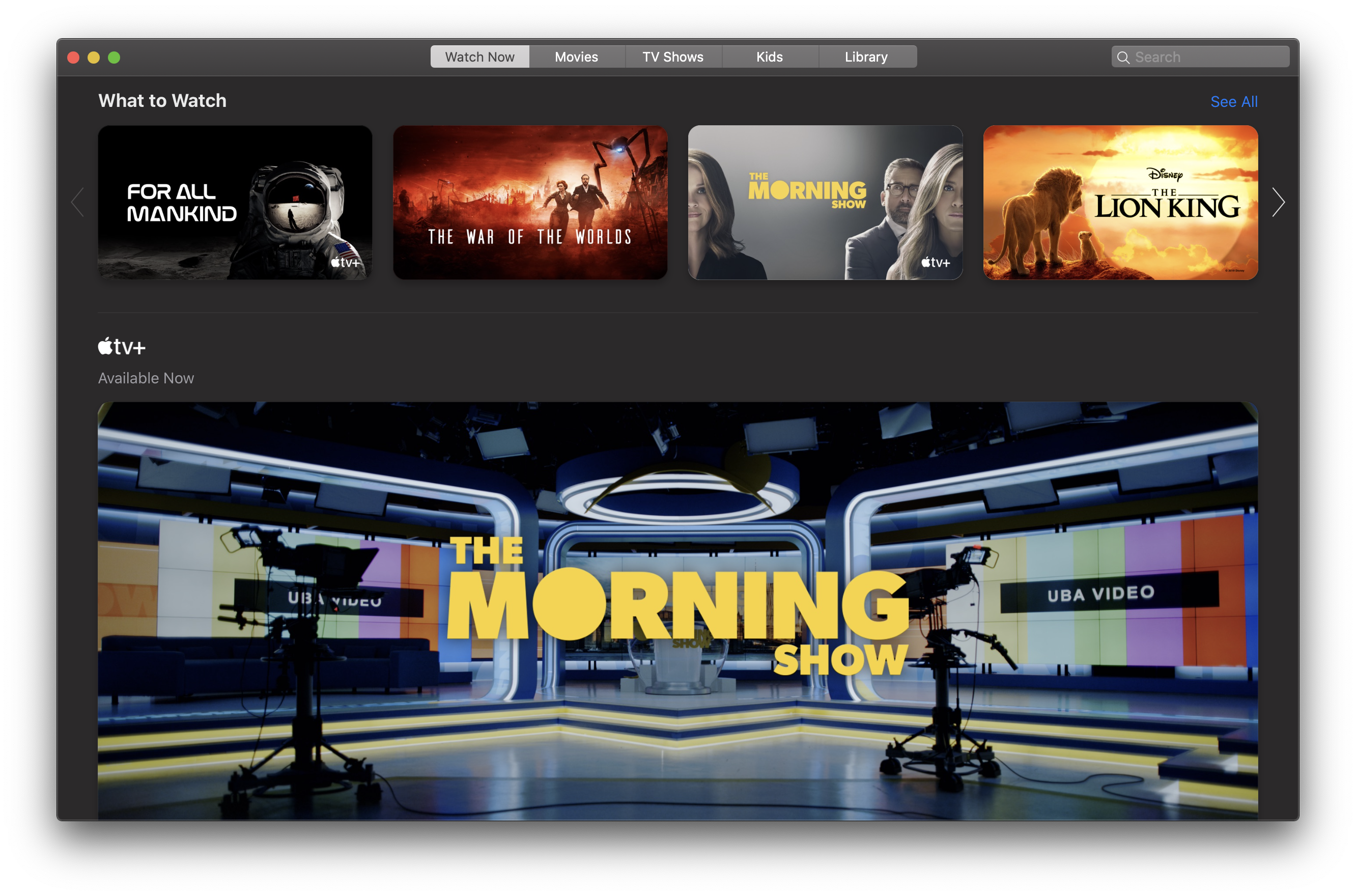Go to the TV Shows tab
This screenshot has width=1356, height=896.
pos(673,57)
